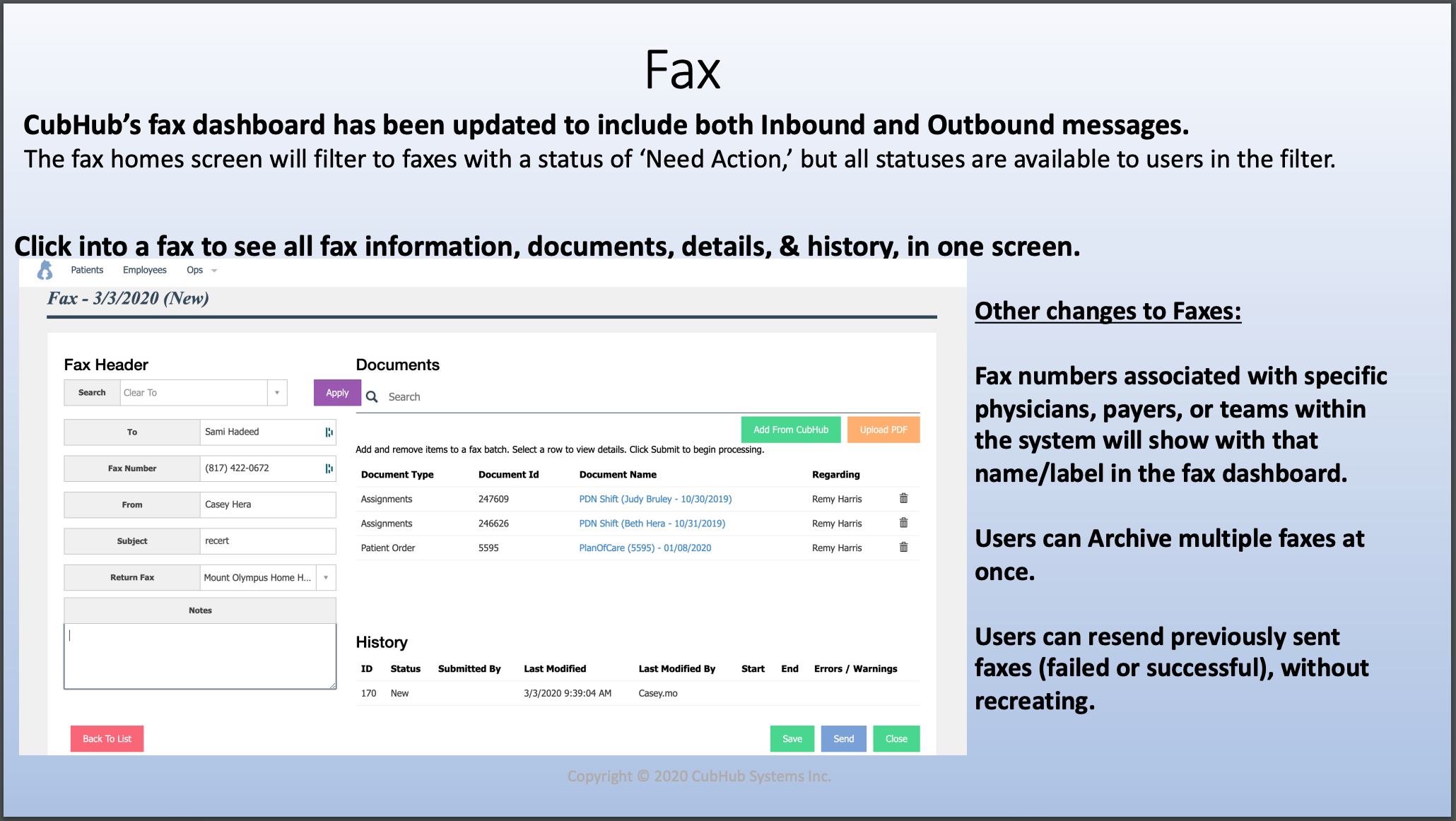Click the Back To List button
The image size is (1456, 821).
coord(107,738)
